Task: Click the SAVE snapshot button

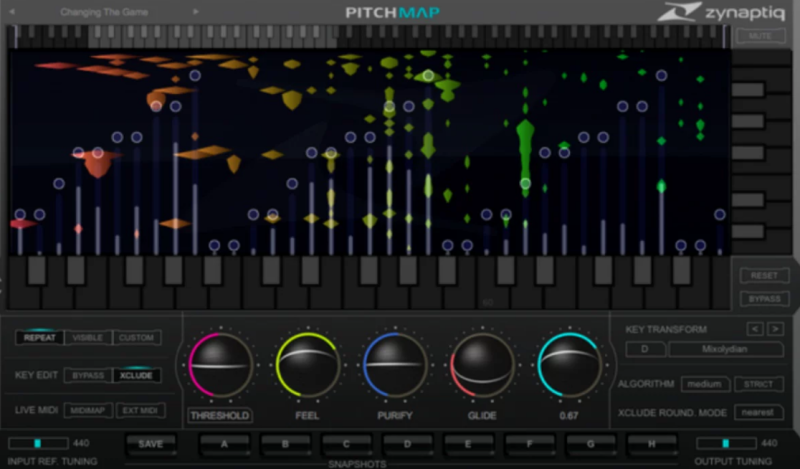Action: pos(151,444)
